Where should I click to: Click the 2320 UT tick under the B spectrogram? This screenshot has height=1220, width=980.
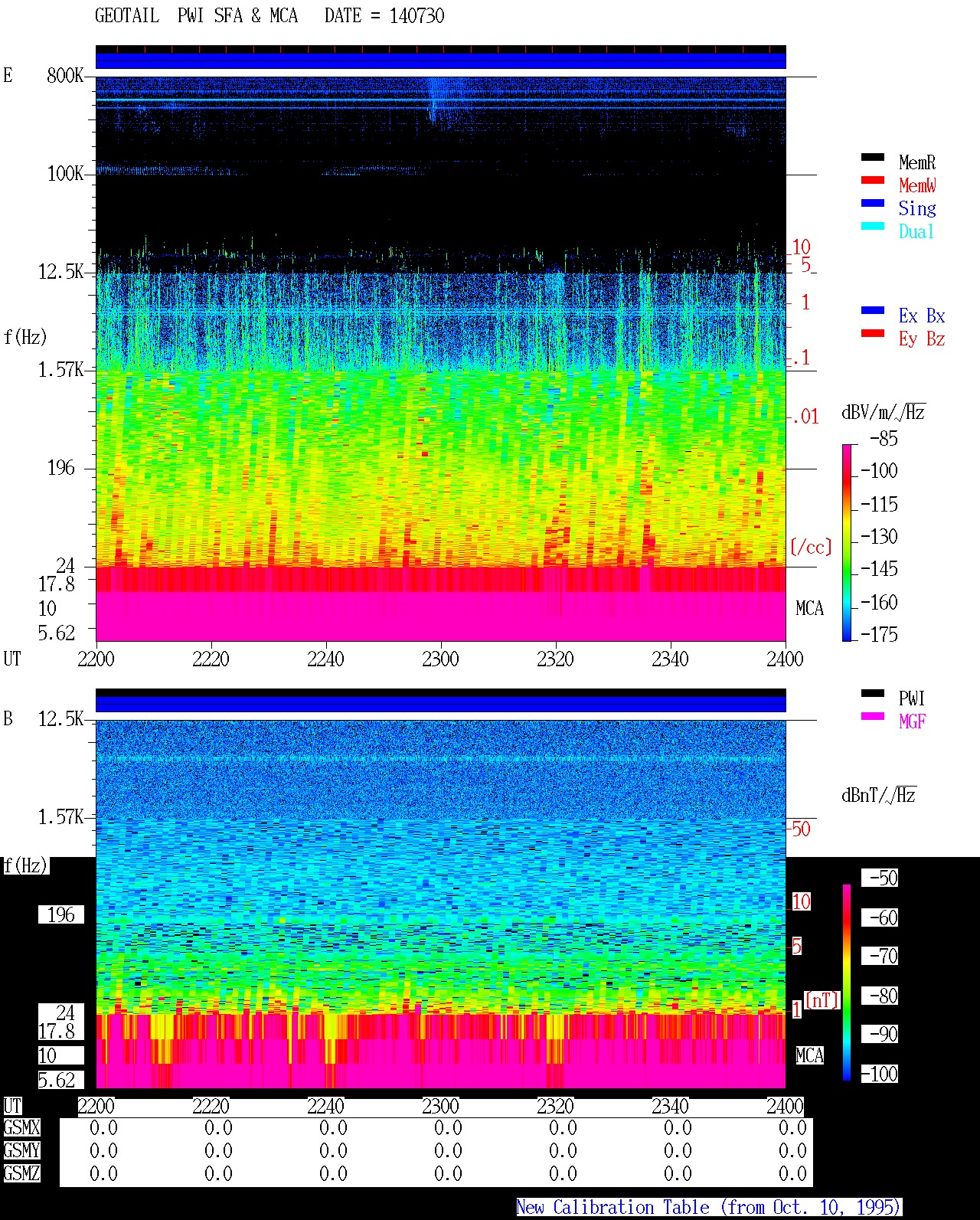click(555, 1107)
